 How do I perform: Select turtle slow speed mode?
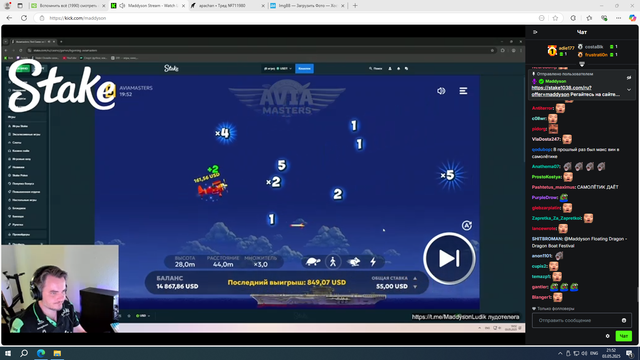click(x=313, y=262)
